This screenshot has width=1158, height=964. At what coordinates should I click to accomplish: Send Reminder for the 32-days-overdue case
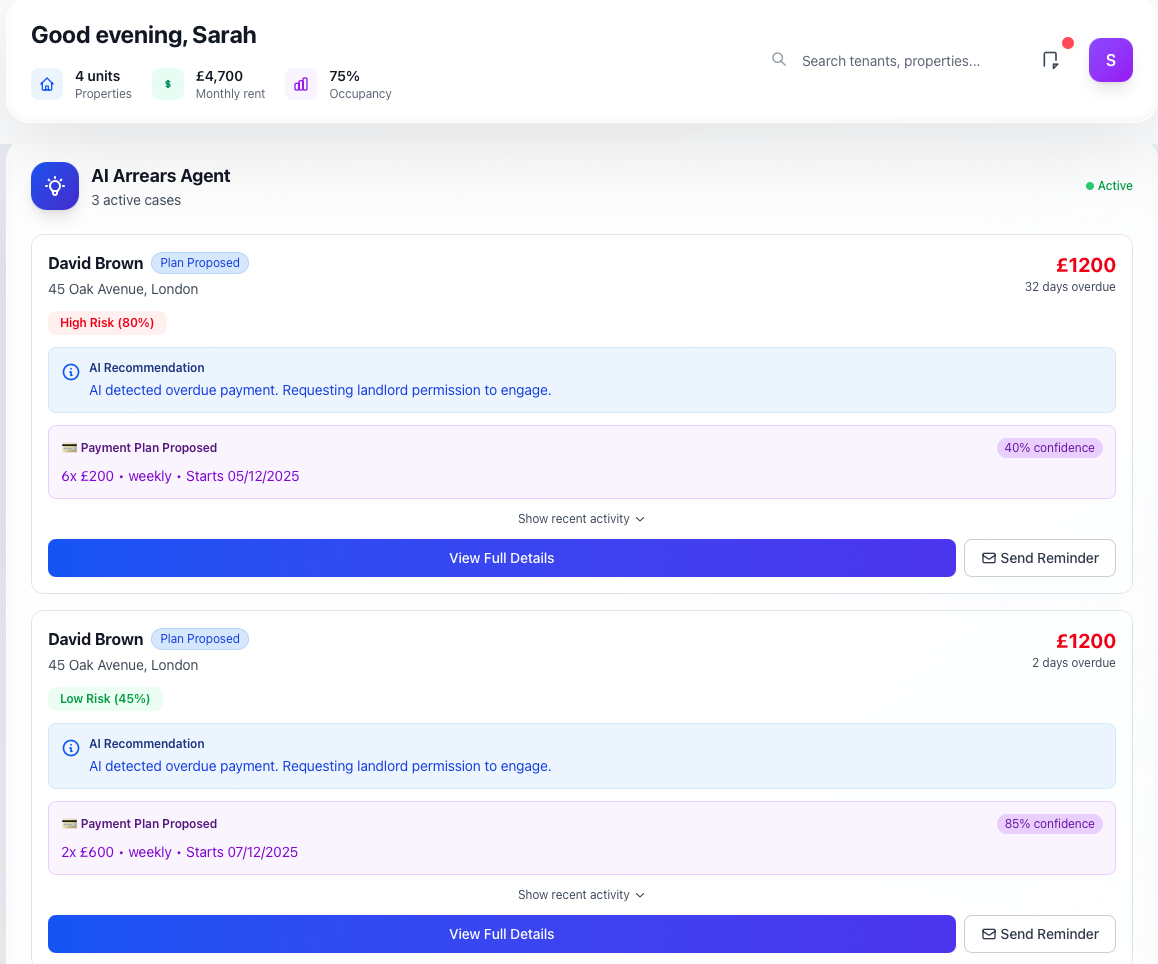pyautogui.click(x=1039, y=558)
